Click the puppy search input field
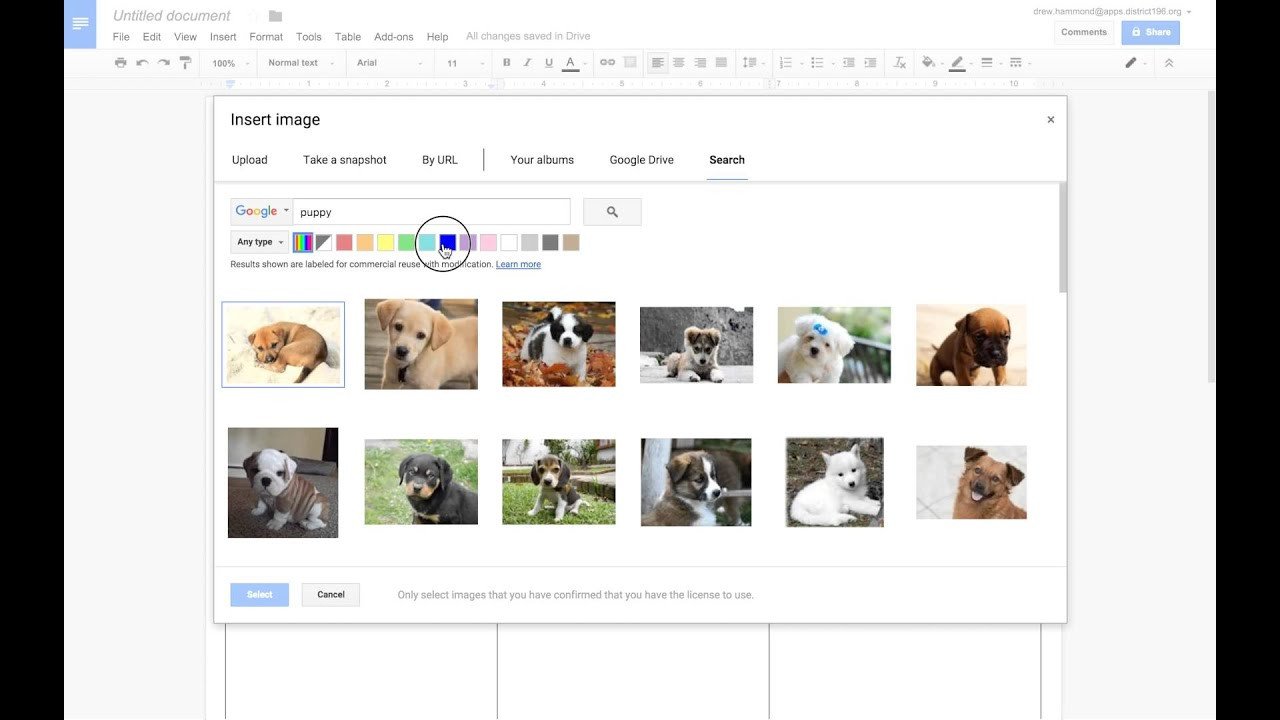This screenshot has width=1280, height=720. click(x=432, y=212)
